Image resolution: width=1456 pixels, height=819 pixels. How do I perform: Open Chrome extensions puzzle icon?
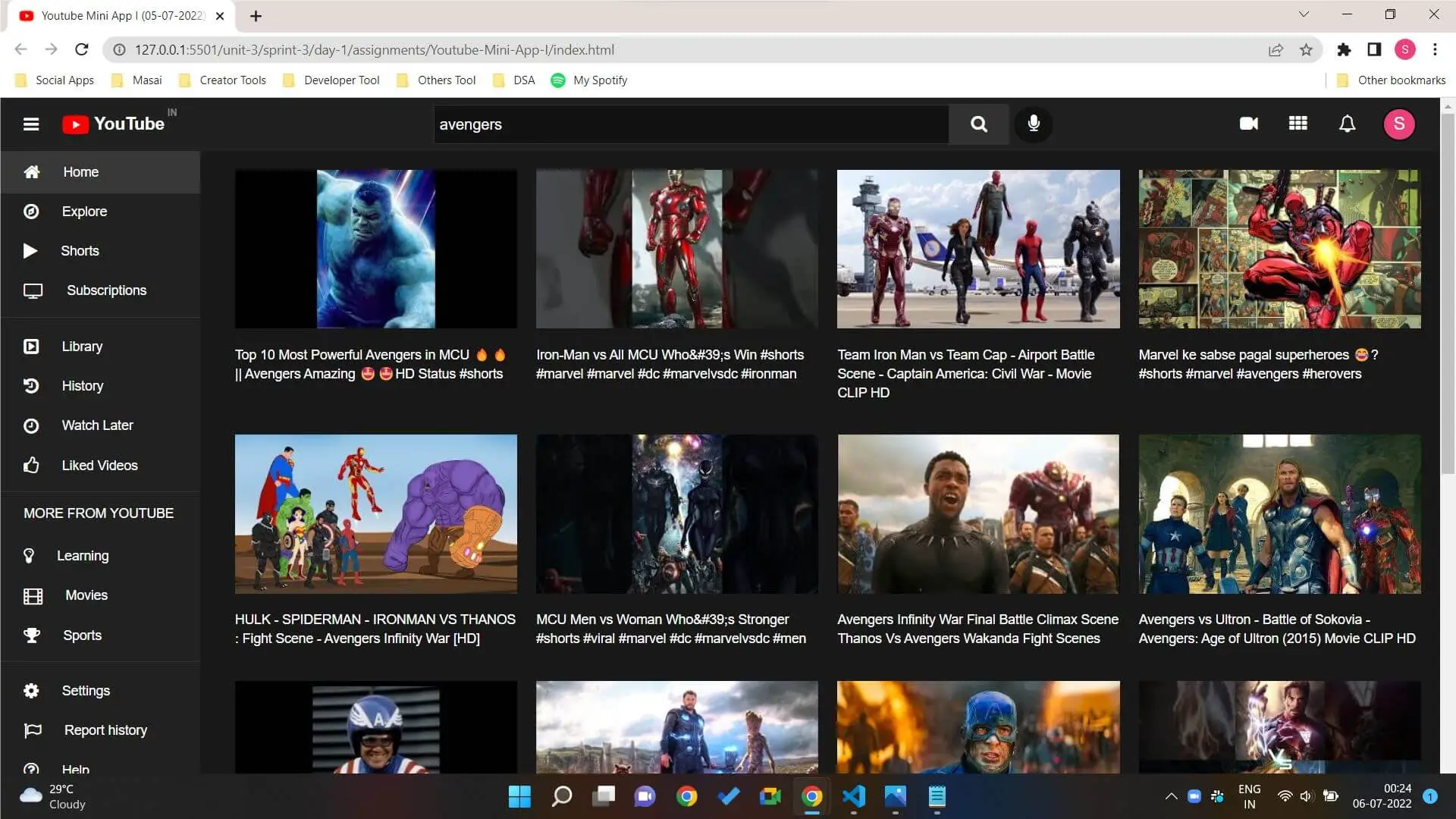(1344, 50)
